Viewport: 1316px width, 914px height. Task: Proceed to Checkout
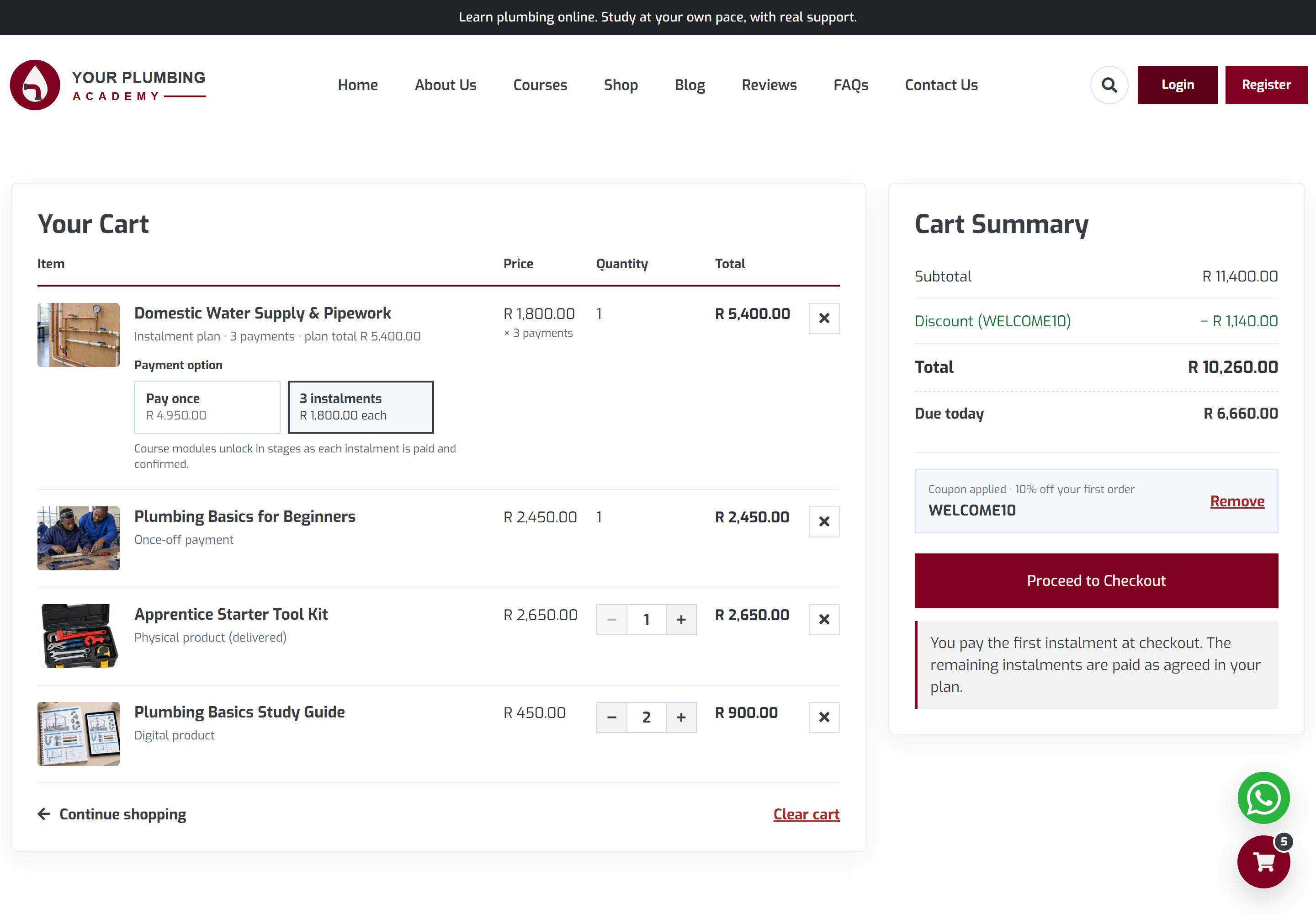pyautogui.click(x=1096, y=581)
